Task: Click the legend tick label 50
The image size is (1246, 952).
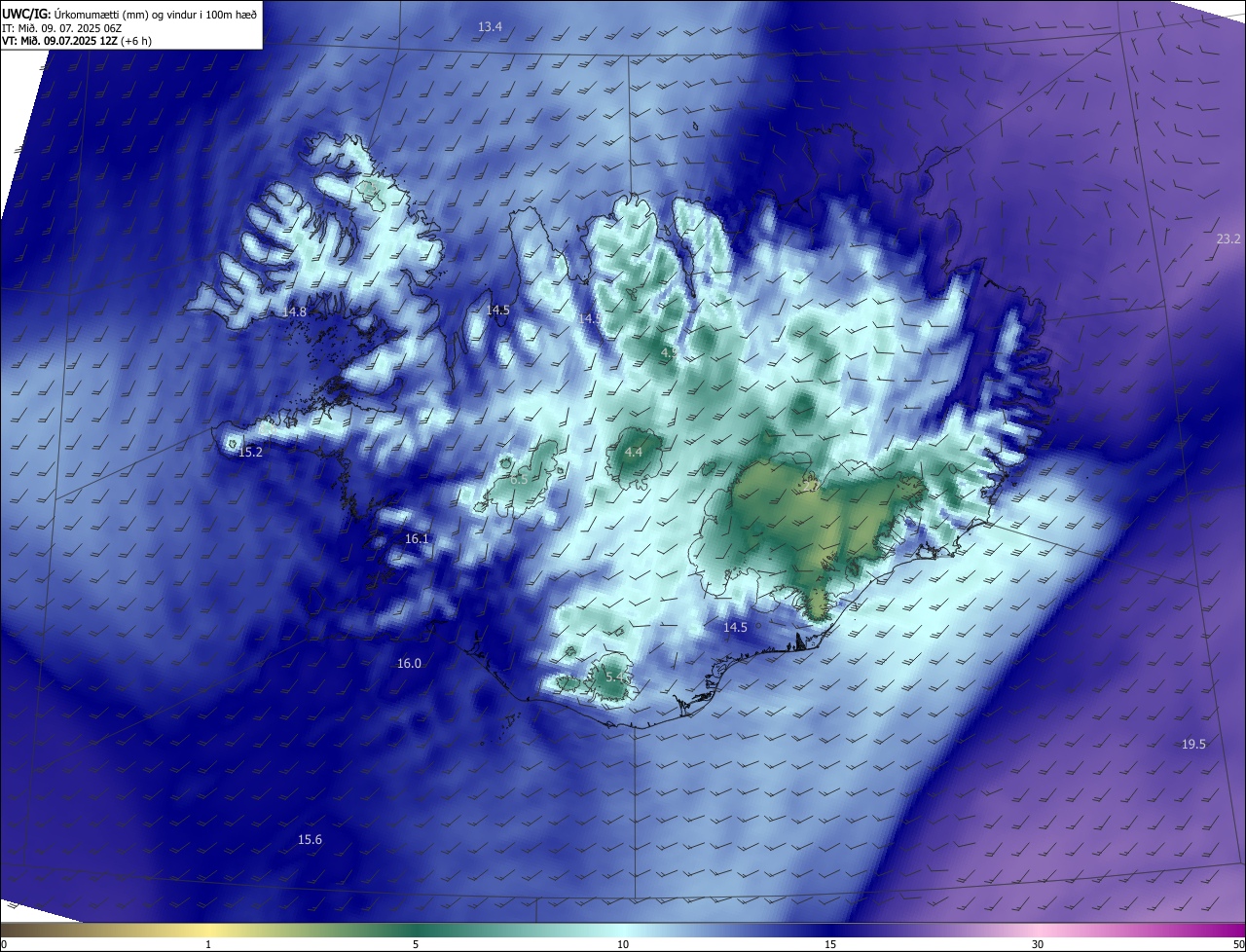Action: tap(1238, 944)
